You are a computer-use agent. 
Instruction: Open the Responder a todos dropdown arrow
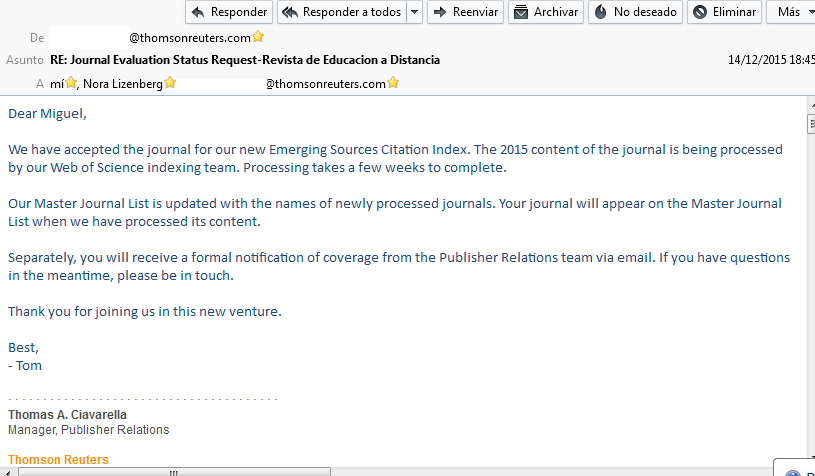[x=414, y=12]
